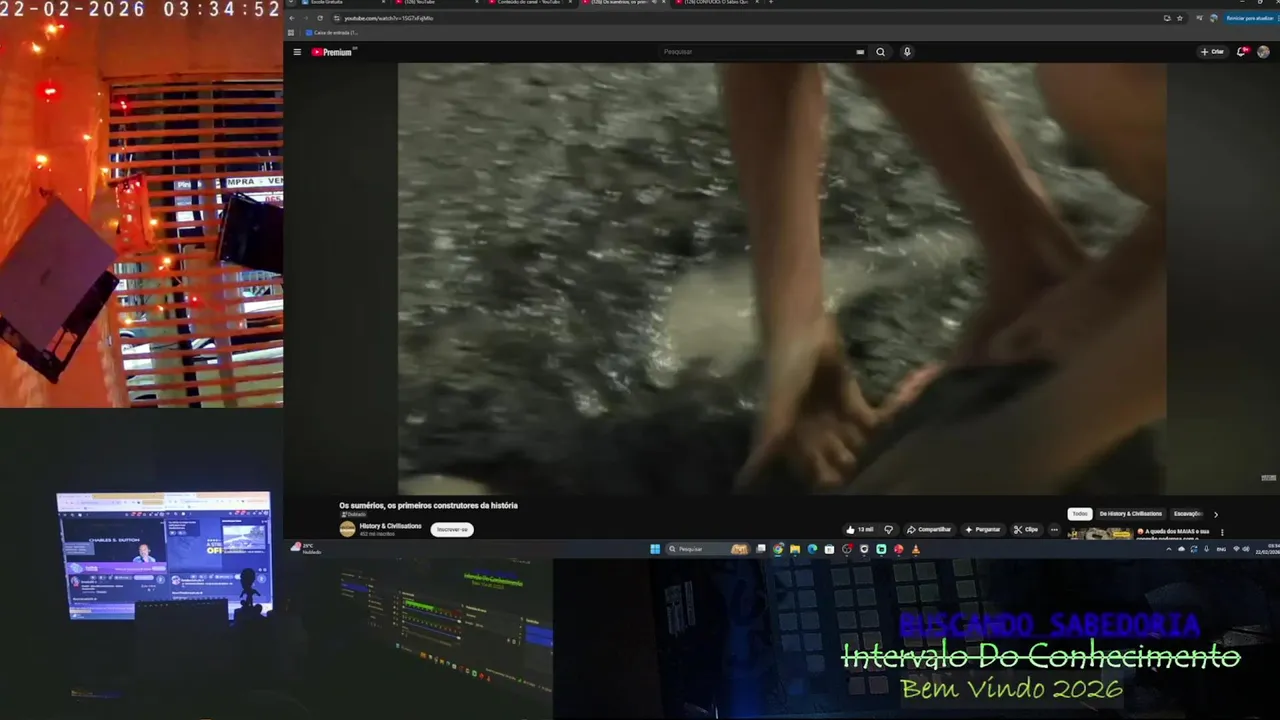Open ENG language indicator in tray
Screen dimensions: 1280x720
[1221, 549]
